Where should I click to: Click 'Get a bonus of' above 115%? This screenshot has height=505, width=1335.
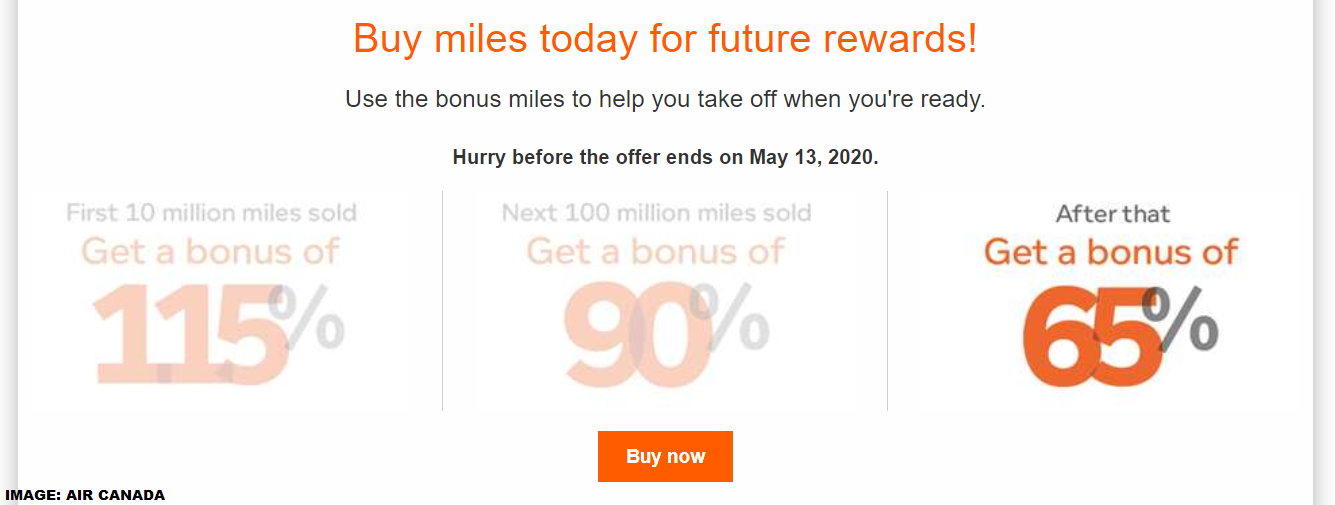pyautogui.click(x=211, y=251)
